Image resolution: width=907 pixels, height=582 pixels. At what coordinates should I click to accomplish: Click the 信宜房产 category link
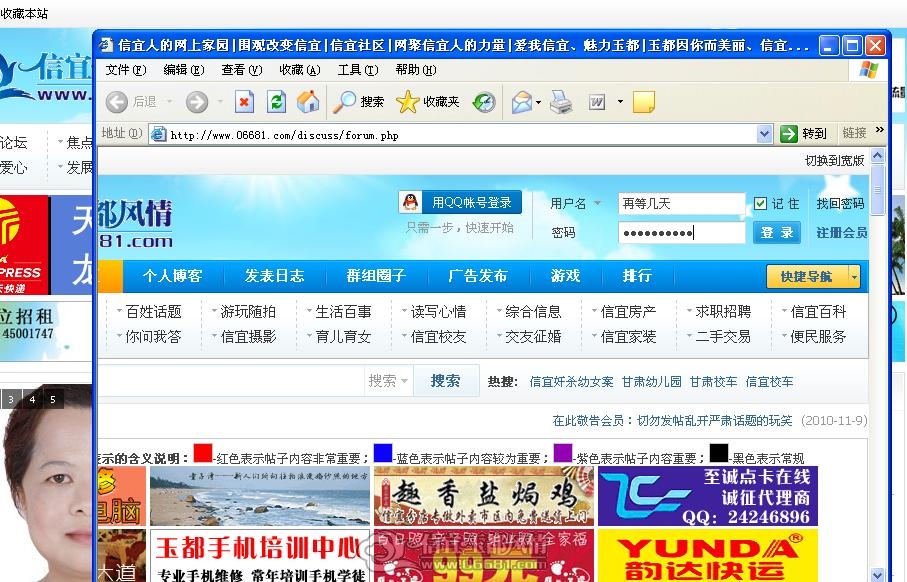(628, 312)
